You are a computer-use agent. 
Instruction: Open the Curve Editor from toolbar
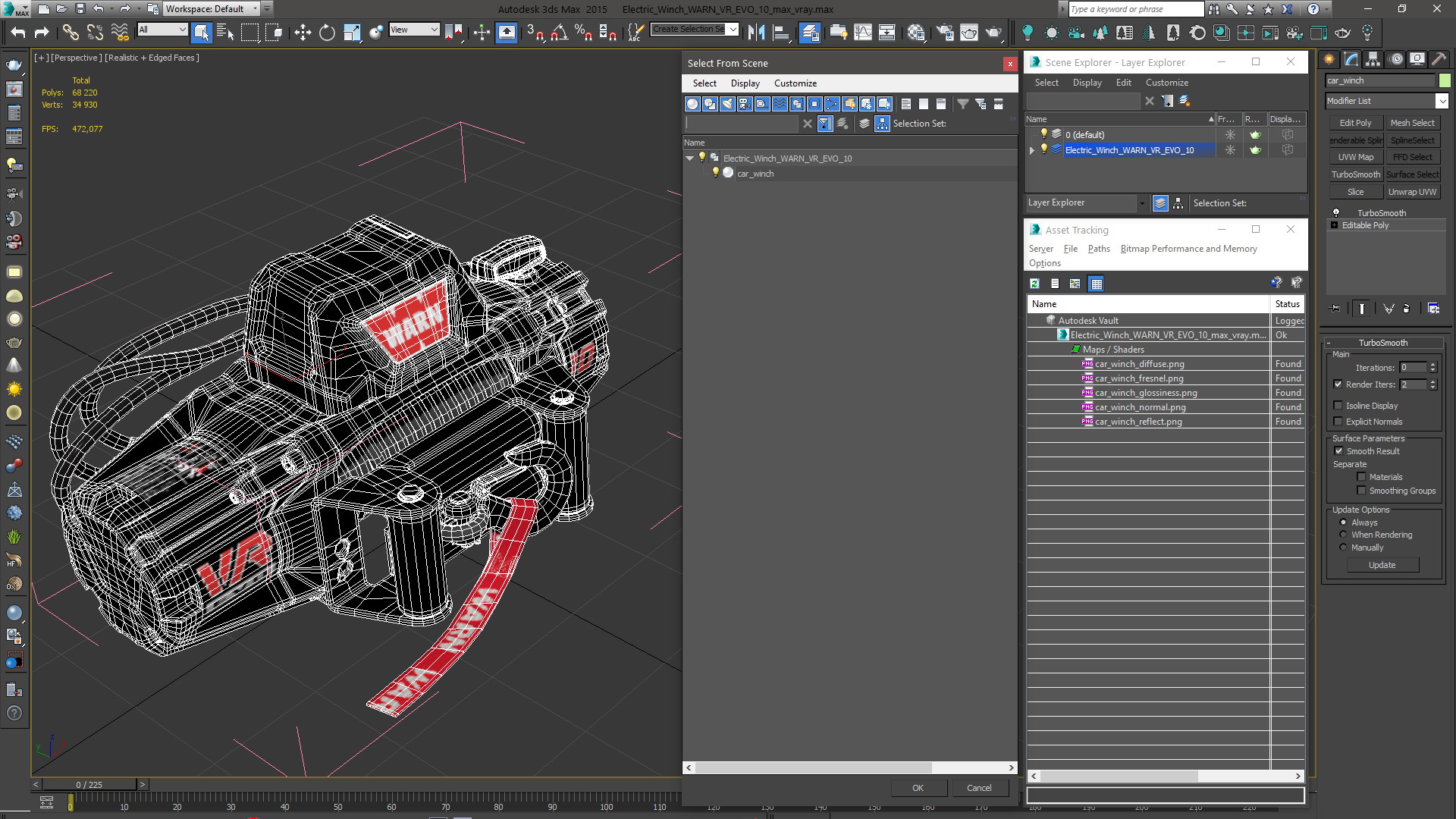863,32
